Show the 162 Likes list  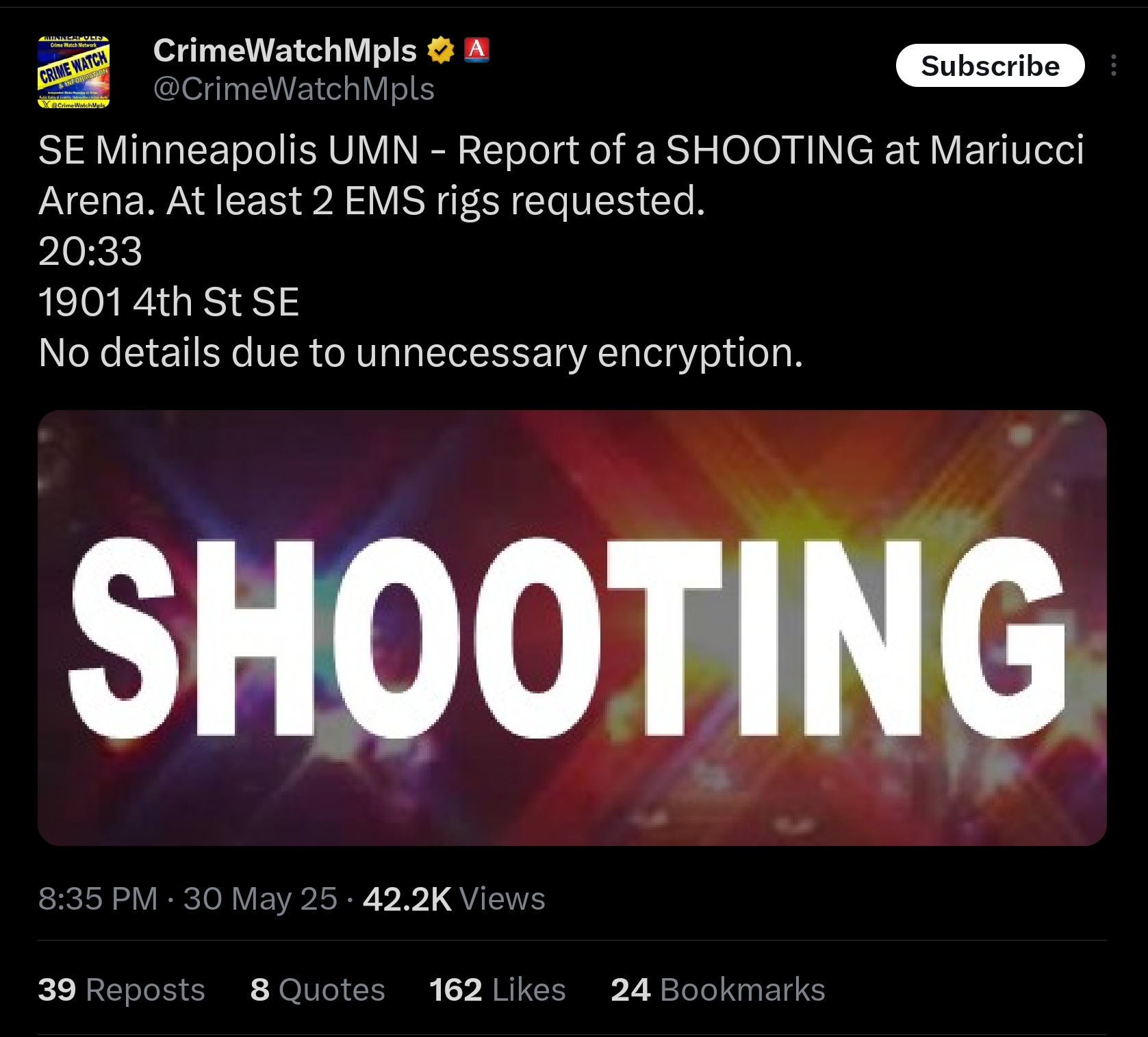pyautogui.click(x=498, y=990)
